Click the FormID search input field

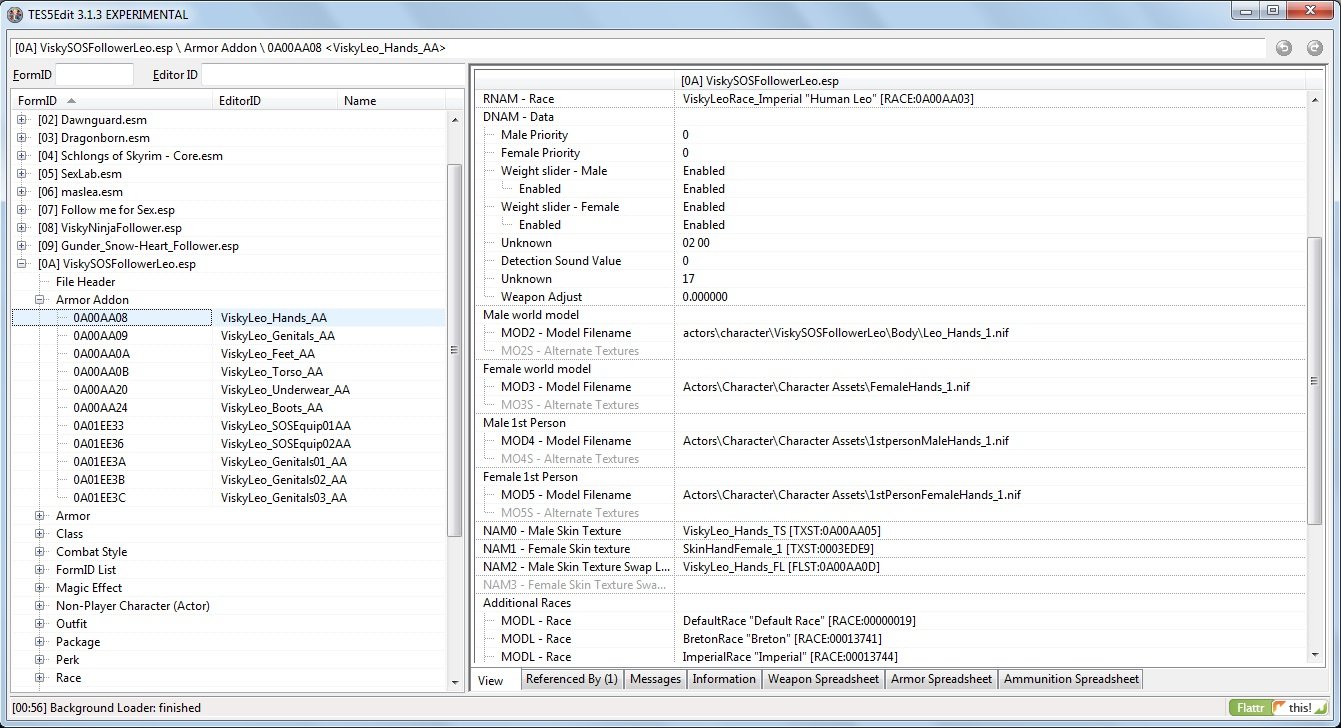click(94, 75)
